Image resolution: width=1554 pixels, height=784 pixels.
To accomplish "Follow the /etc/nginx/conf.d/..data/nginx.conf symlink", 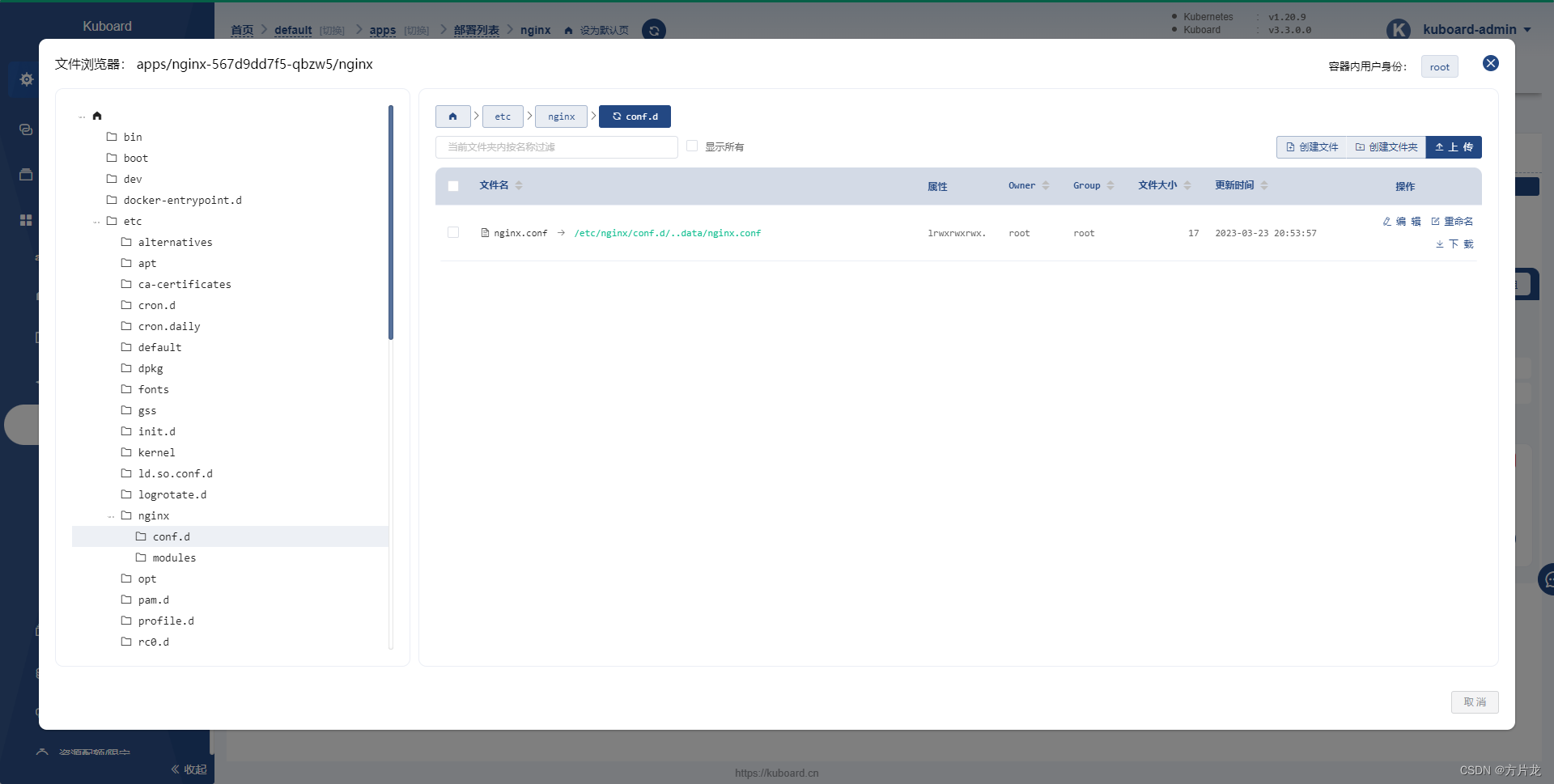I will [x=668, y=233].
